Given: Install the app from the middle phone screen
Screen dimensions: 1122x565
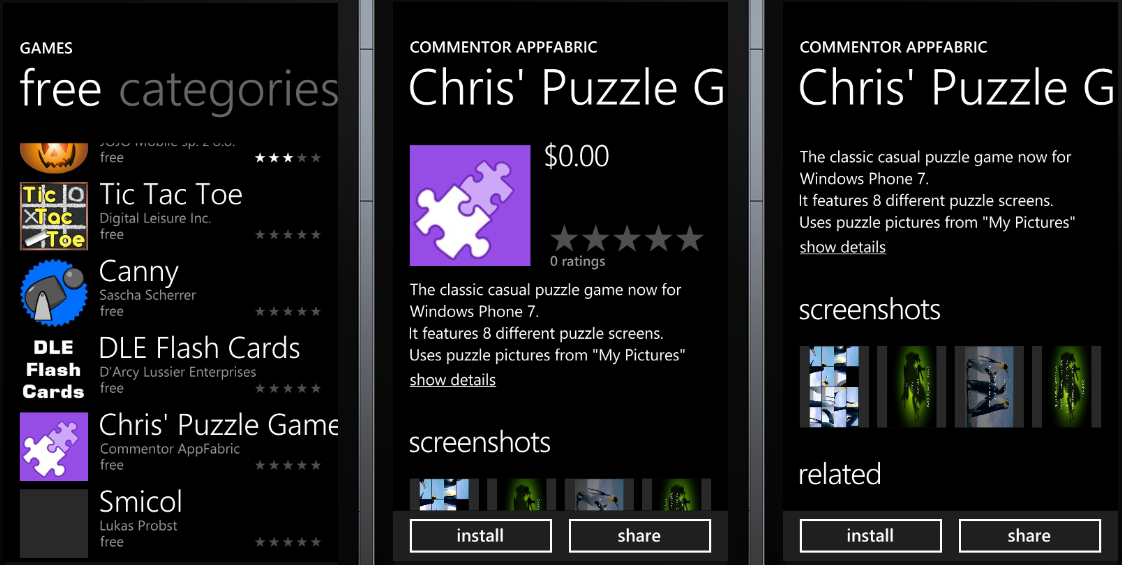Looking at the screenshot, I should pyautogui.click(x=480, y=536).
